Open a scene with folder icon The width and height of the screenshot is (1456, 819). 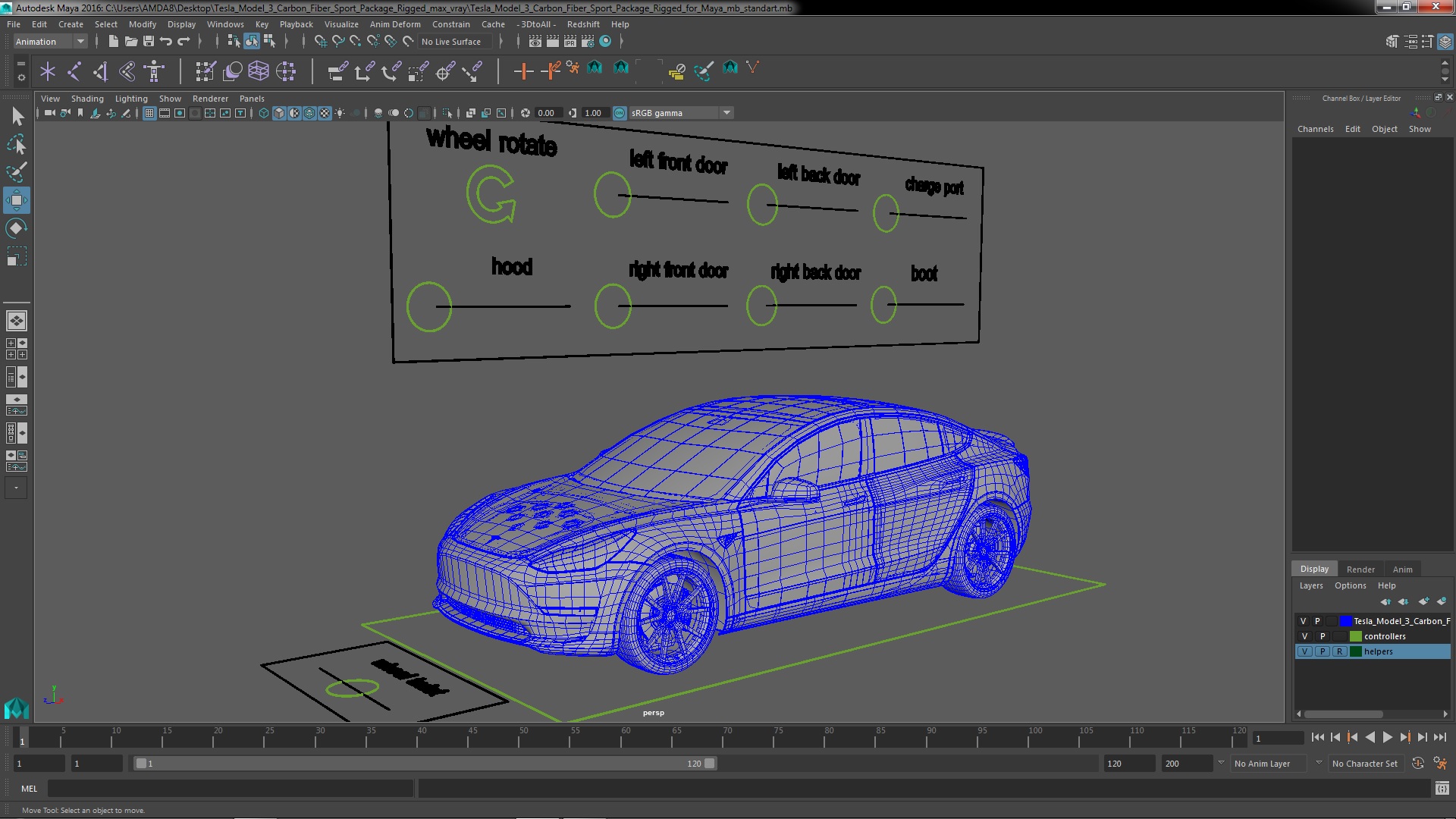click(x=130, y=42)
